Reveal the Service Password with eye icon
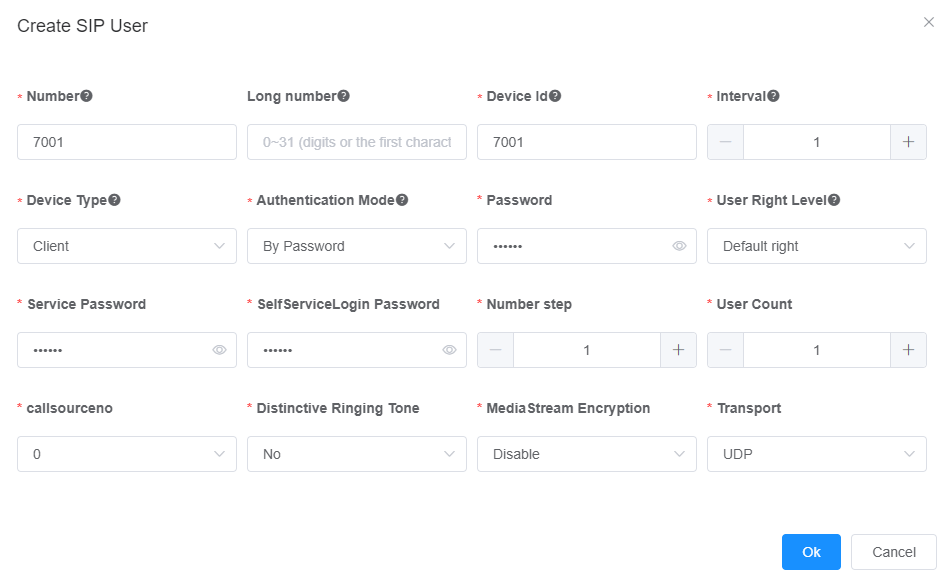950x577 pixels. (219, 350)
